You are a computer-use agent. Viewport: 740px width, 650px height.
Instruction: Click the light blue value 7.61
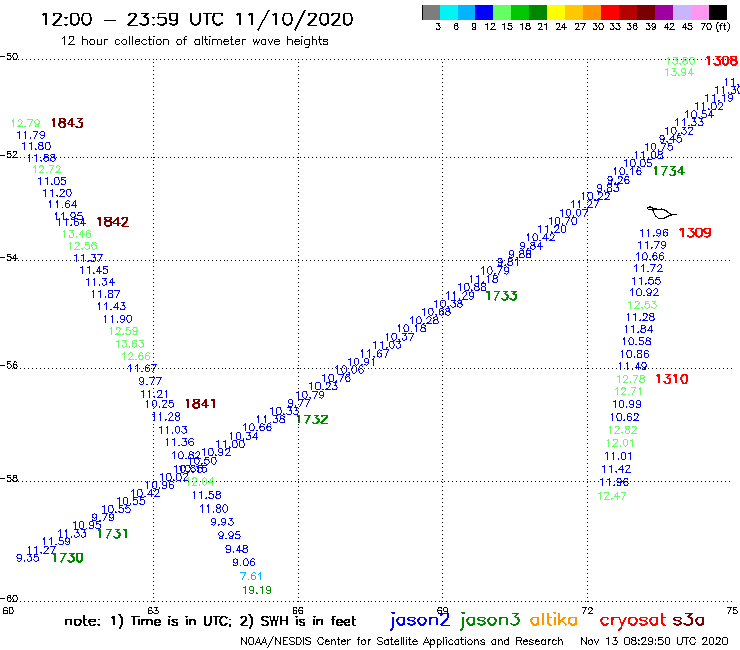[251, 576]
